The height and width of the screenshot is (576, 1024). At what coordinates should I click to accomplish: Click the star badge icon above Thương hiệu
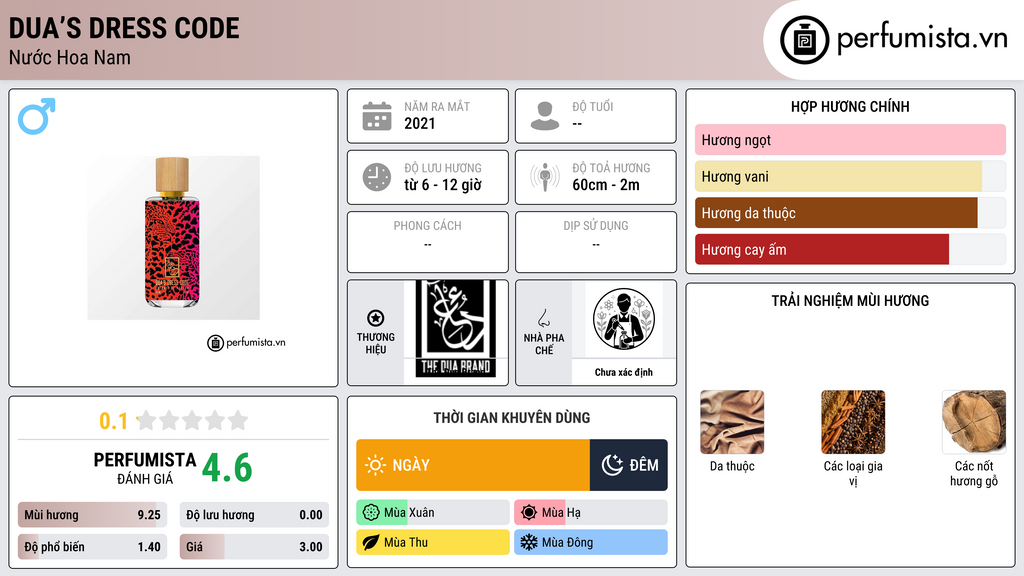[376, 318]
